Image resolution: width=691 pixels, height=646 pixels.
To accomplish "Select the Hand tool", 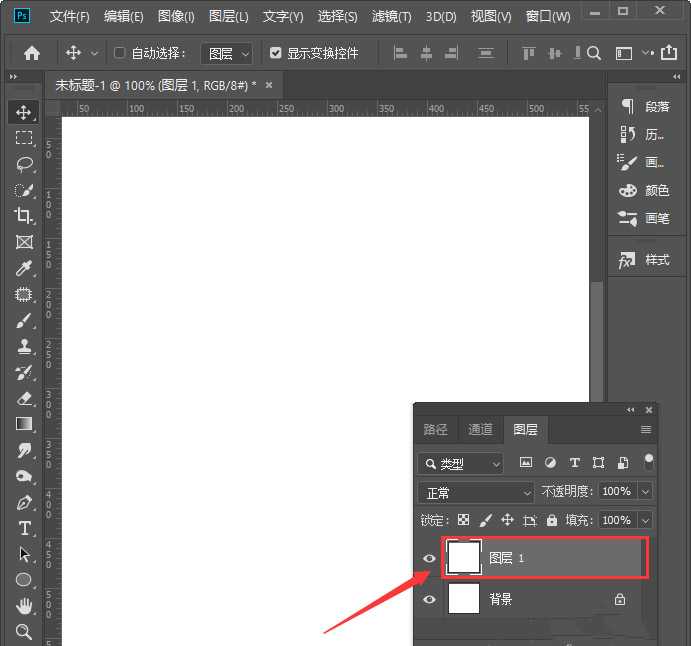I will click(24, 606).
